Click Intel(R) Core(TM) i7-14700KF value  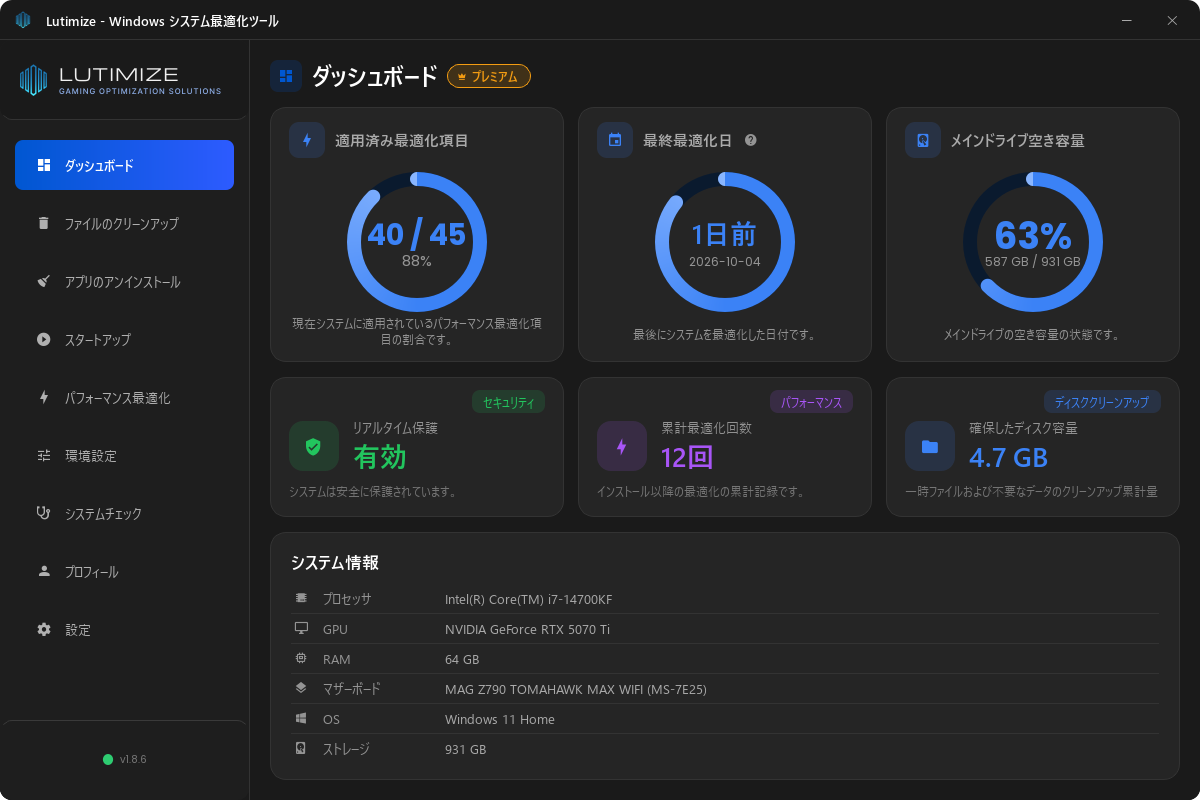point(528,599)
